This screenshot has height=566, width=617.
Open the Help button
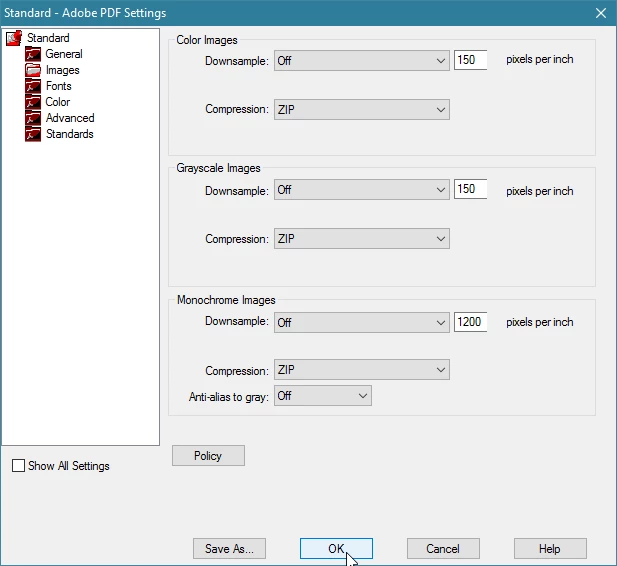click(x=550, y=549)
